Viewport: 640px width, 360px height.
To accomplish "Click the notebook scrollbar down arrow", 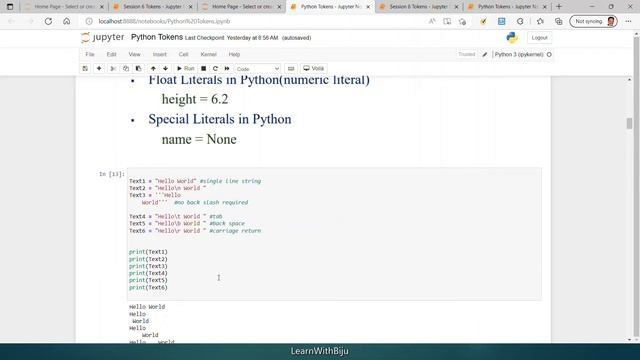I will pos(629,340).
